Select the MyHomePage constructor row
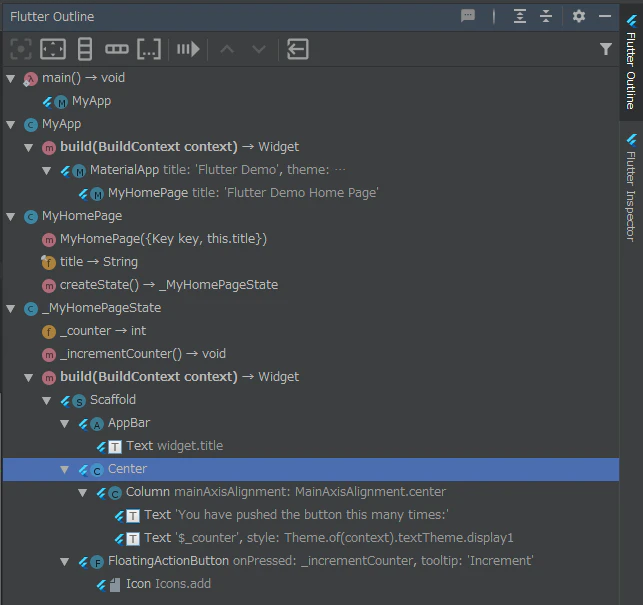Viewport: 643px width, 605px height. (310, 239)
